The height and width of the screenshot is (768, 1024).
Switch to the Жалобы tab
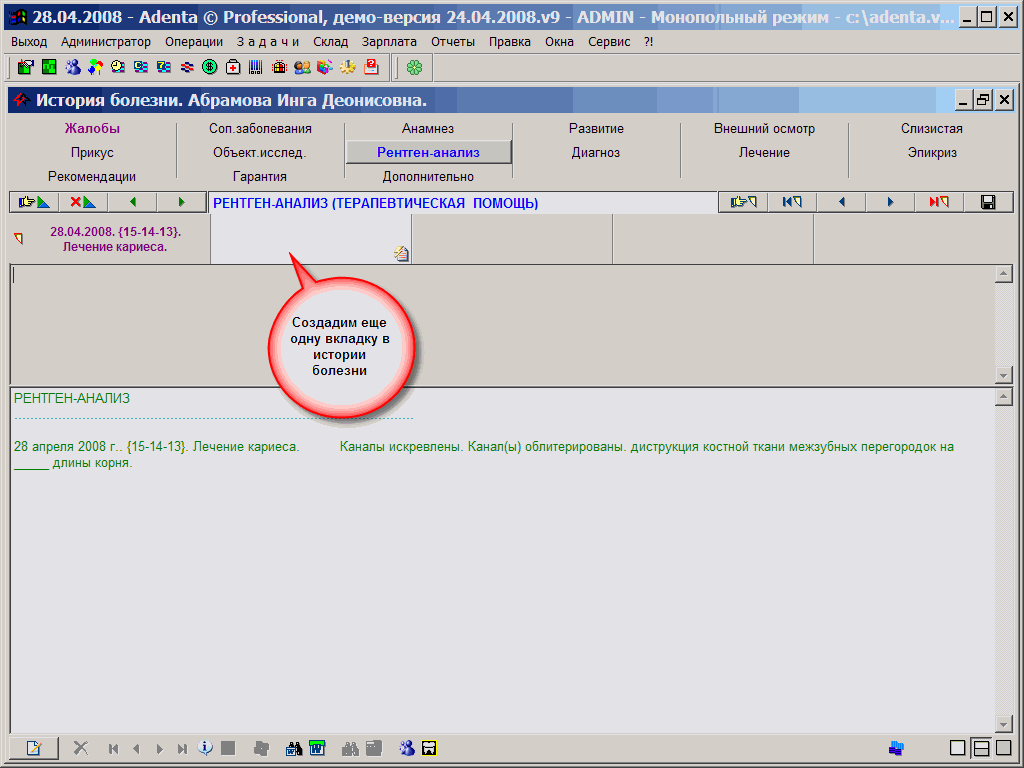point(92,129)
